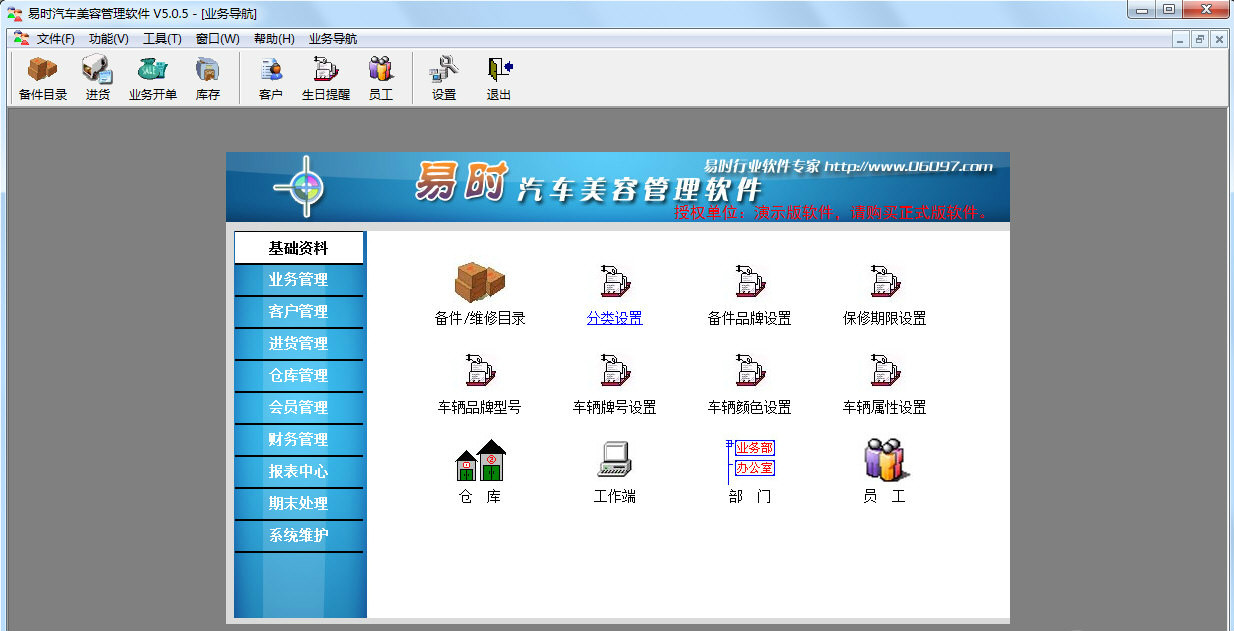Switch to 业务管理 in the sidebar
1234x631 pixels.
click(299, 280)
